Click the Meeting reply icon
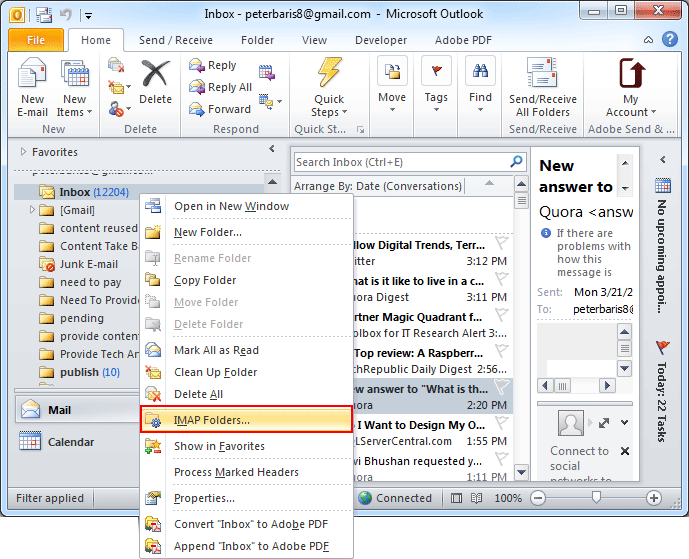Screen dimensions: 689x559 (267, 73)
